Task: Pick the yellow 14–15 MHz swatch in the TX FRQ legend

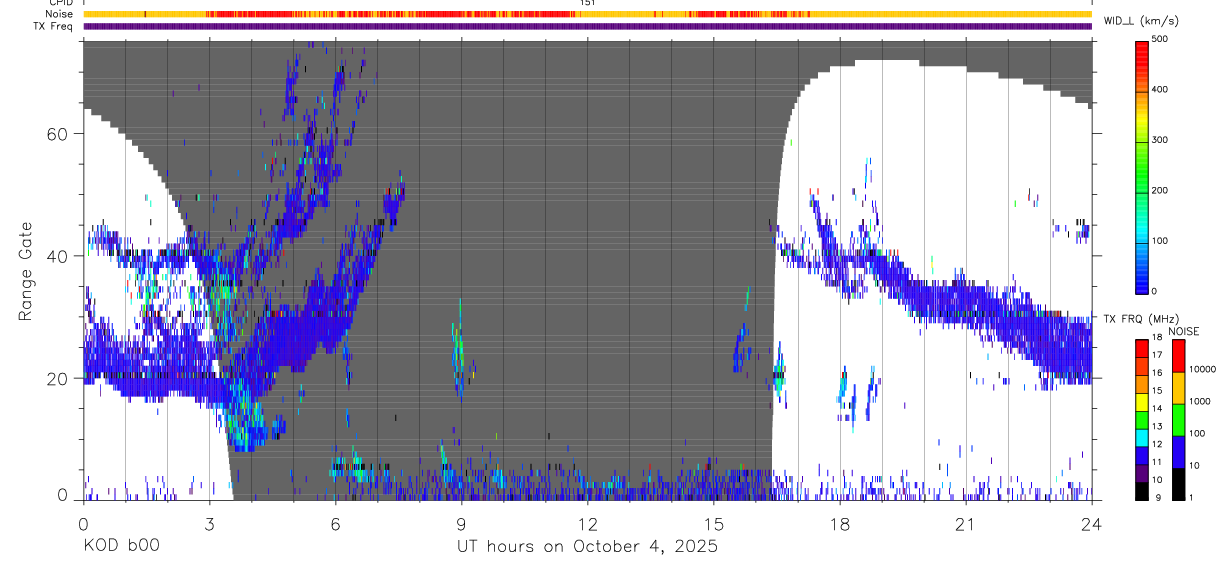Action: tap(1143, 402)
